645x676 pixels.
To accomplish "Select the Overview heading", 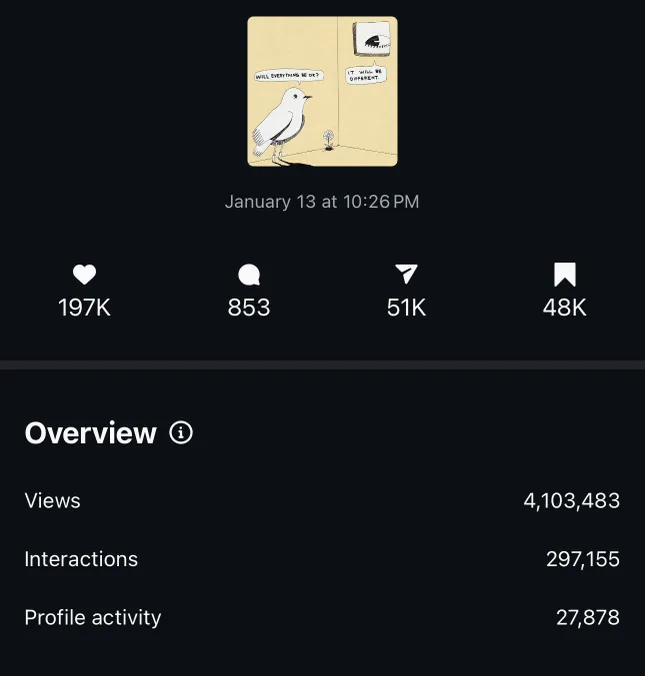I will pyautogui.click(x=91, y=433).
